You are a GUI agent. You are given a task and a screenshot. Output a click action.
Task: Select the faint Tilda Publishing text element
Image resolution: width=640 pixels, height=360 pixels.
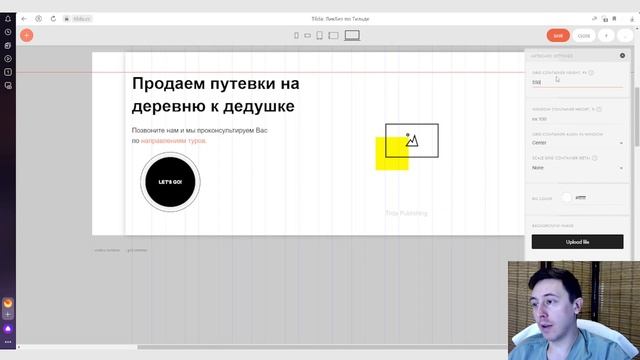[406, 213]
